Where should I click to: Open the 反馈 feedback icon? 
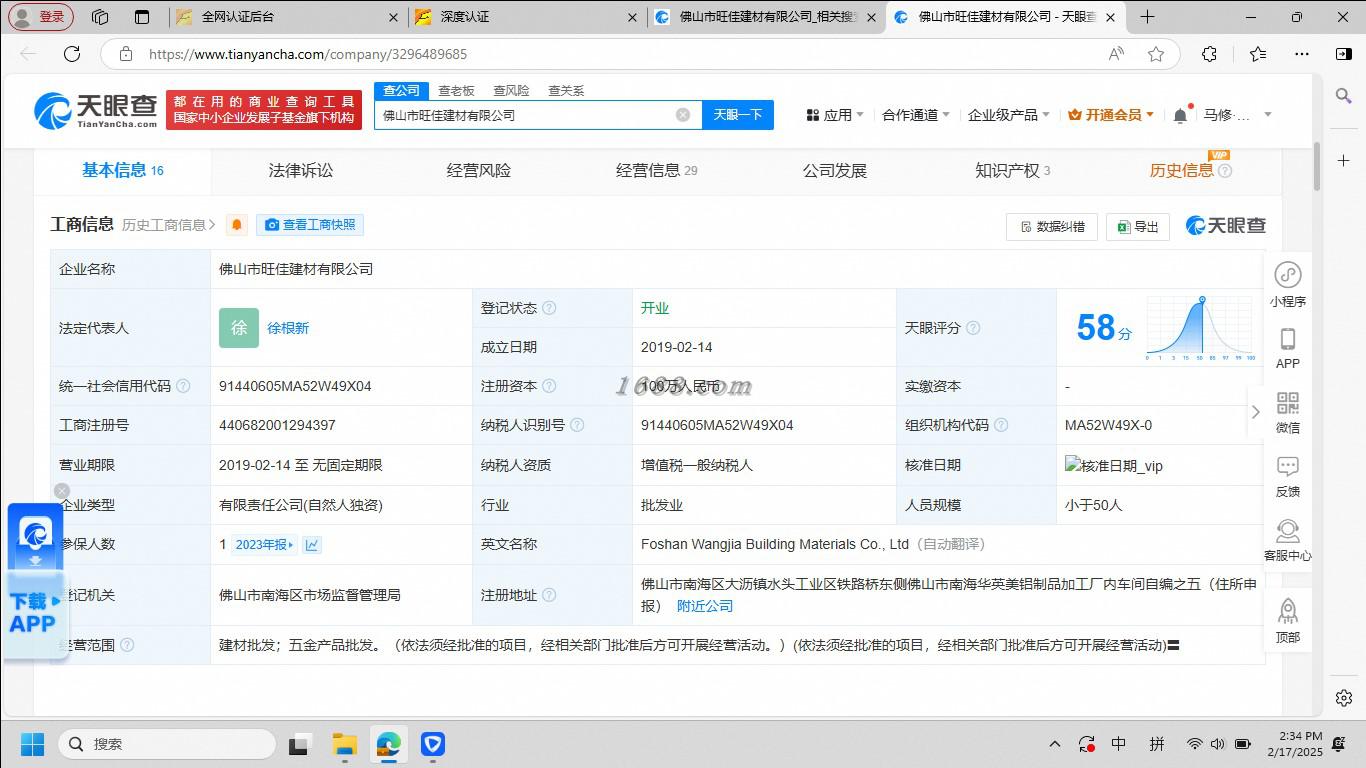click(1288, 476)
